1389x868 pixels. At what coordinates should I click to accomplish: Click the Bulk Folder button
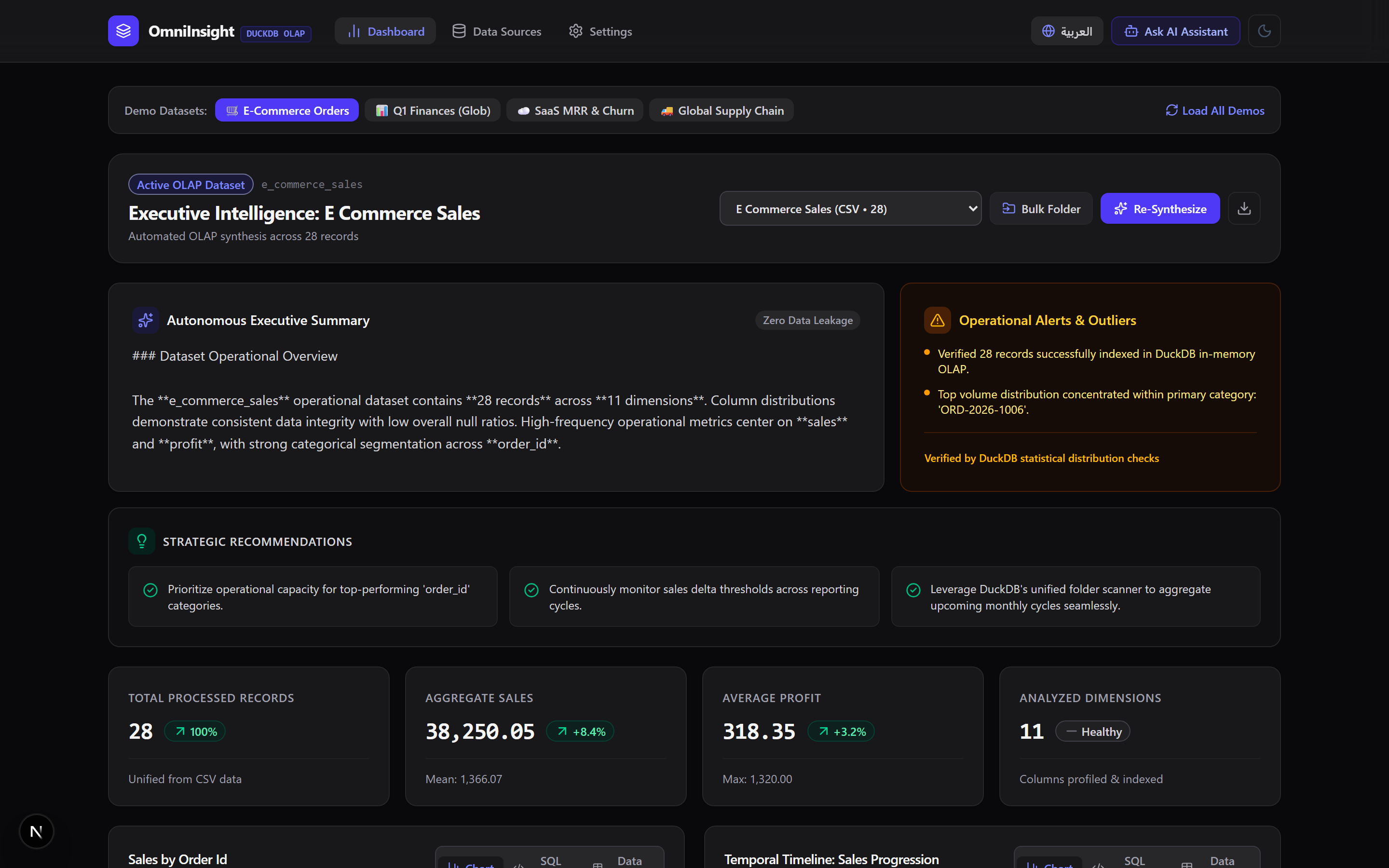point(1041,208)
